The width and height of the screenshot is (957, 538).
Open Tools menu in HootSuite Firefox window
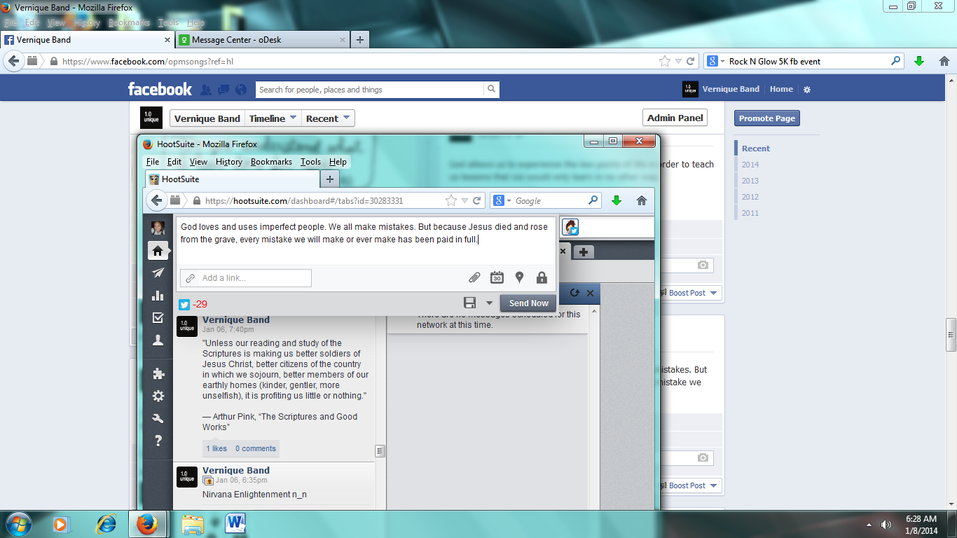click(x=311, y=162)
